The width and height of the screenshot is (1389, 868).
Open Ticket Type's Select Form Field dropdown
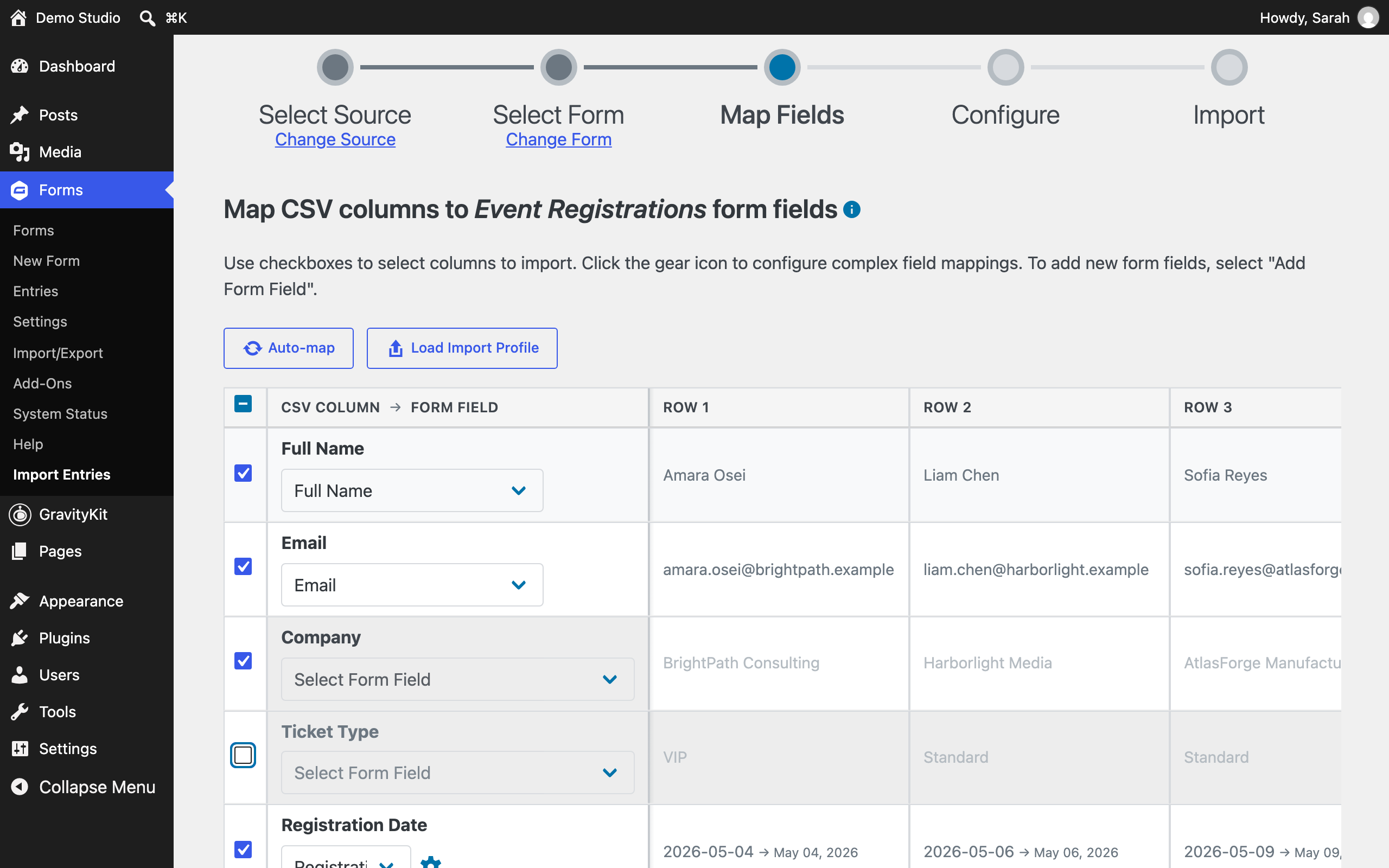coord(457,773)
